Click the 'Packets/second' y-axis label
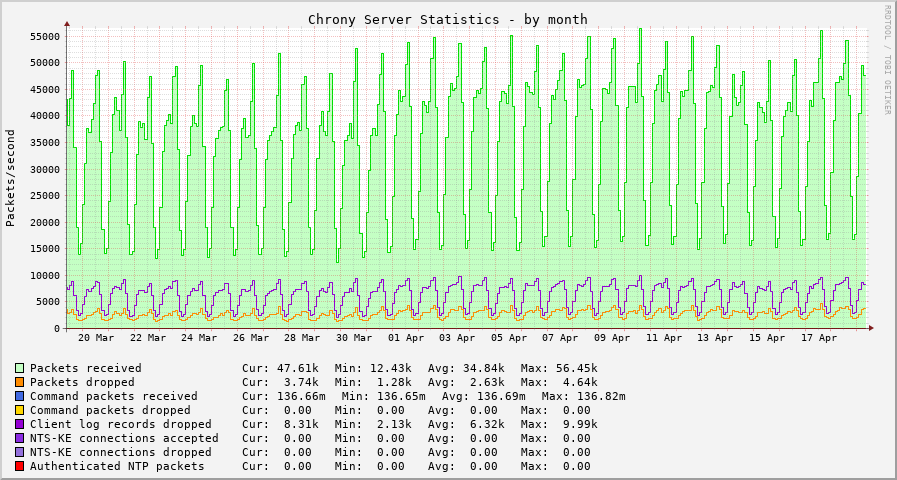The image size is (897, 480). click(x=10, y=177)
